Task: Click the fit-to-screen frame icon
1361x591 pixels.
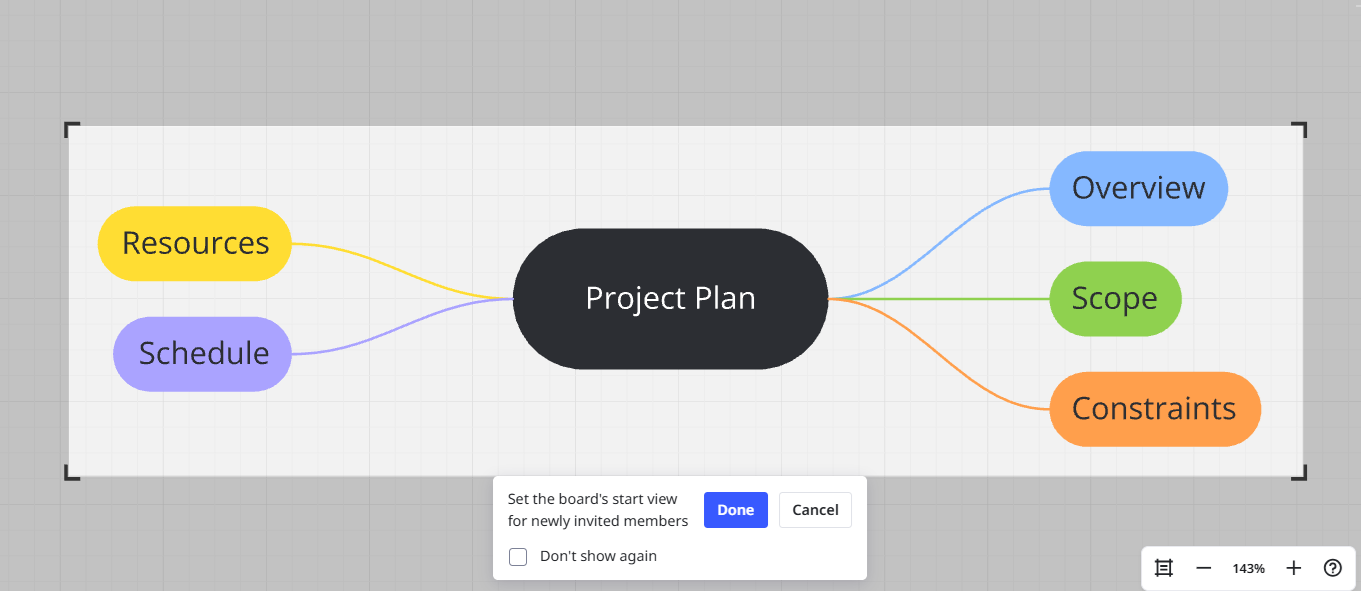Action: 1164,568
